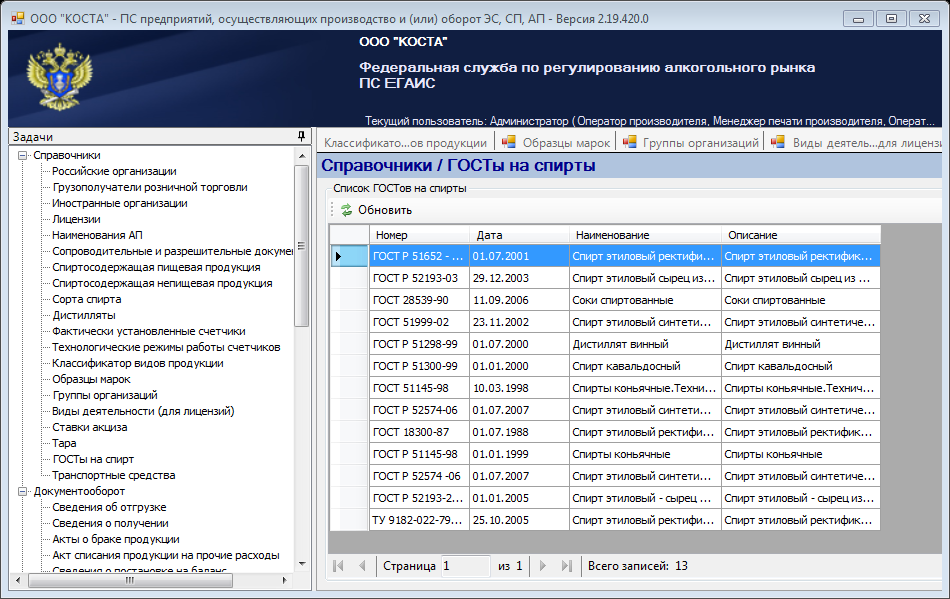This screenshot has height=599, width=950.
Task: Click the green Refresh arrows icon
Action: (x=347, y=210)
